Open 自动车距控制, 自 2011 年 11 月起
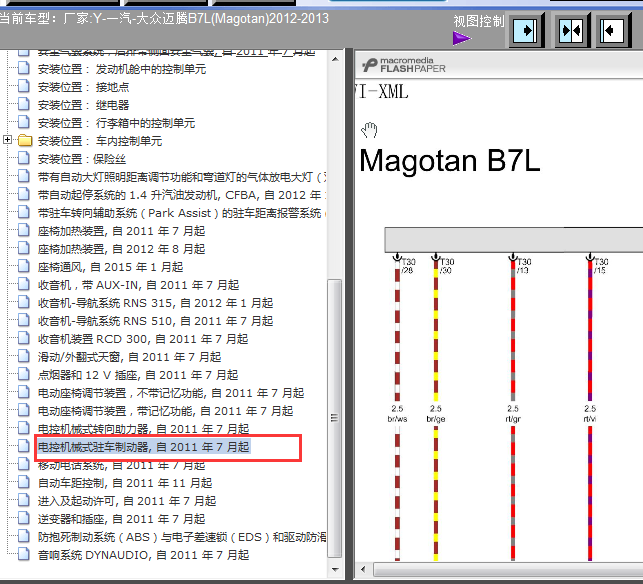The image size is (643, 584). 125,483
